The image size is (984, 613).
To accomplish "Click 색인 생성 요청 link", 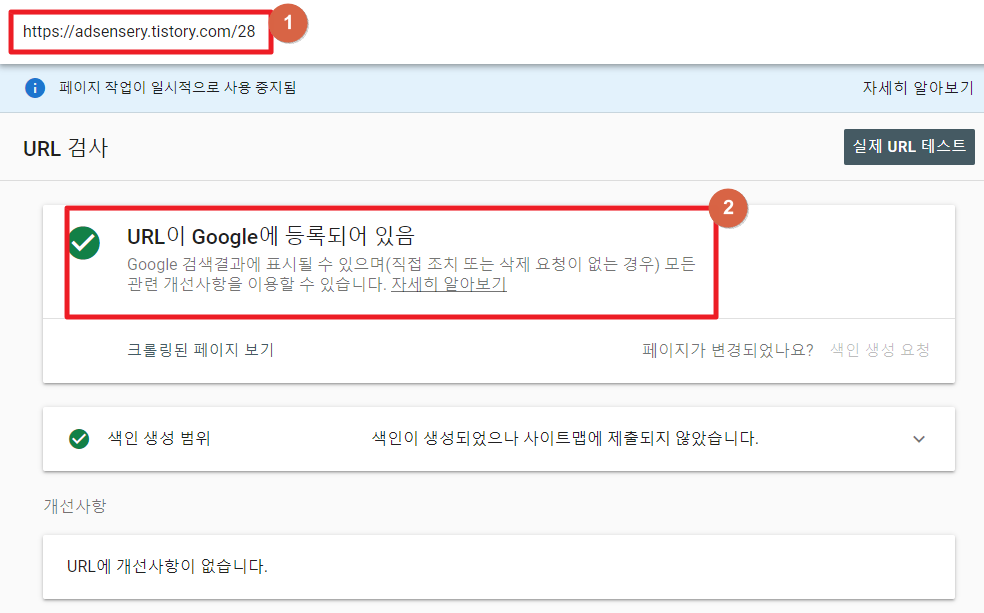I will coord(880,349).
